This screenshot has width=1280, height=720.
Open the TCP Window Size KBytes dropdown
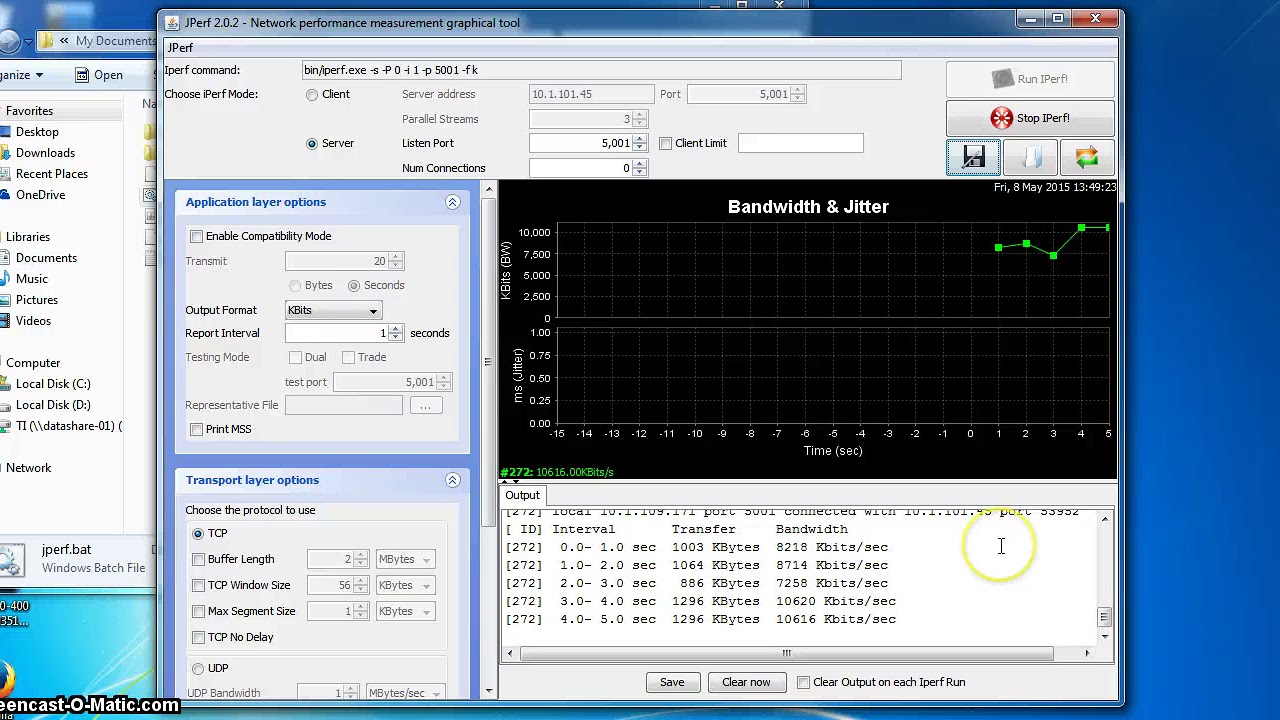coord(405,585)
